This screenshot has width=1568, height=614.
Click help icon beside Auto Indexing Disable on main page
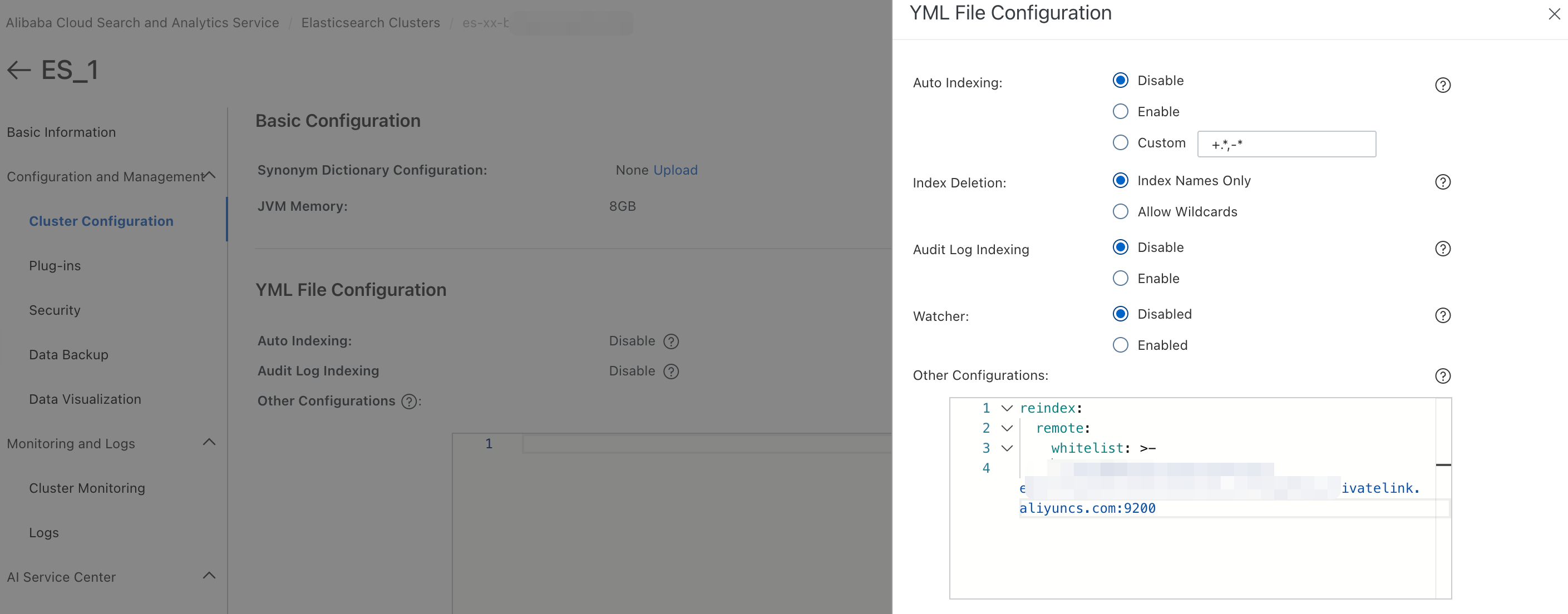pos(671,341)
